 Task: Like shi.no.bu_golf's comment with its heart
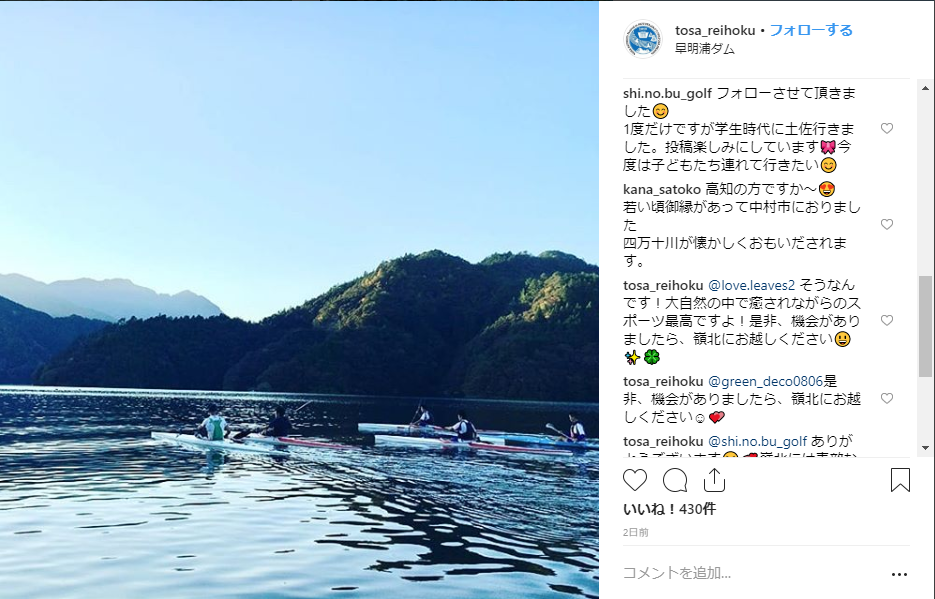[x=887, y=129]
